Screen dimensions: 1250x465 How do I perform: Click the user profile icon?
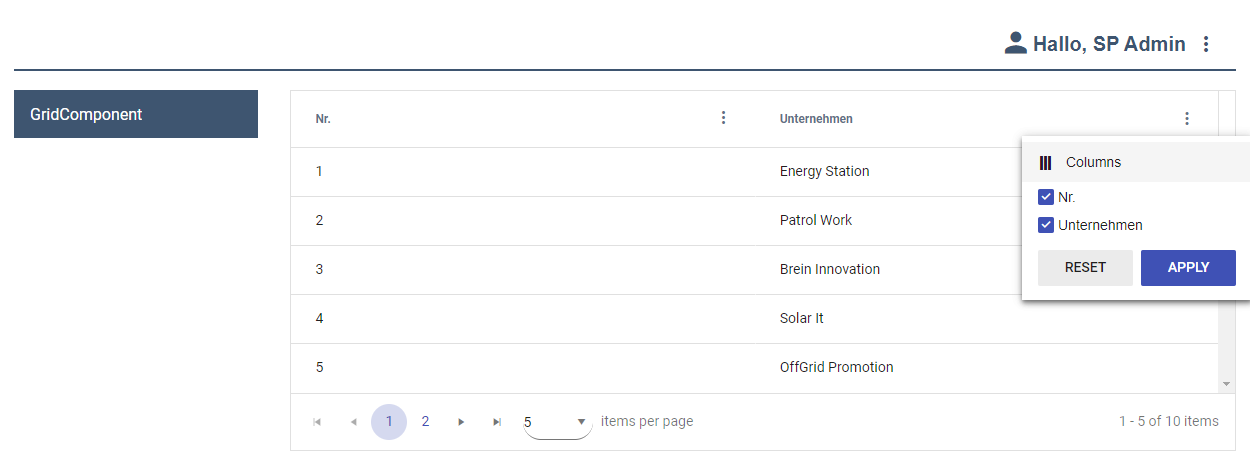1015,43
